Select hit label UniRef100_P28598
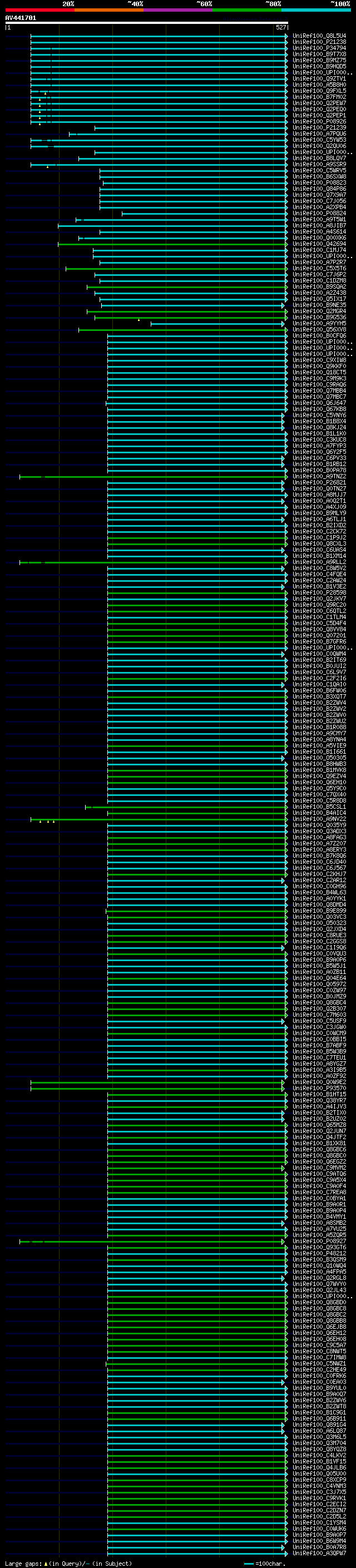 [319, 593]
